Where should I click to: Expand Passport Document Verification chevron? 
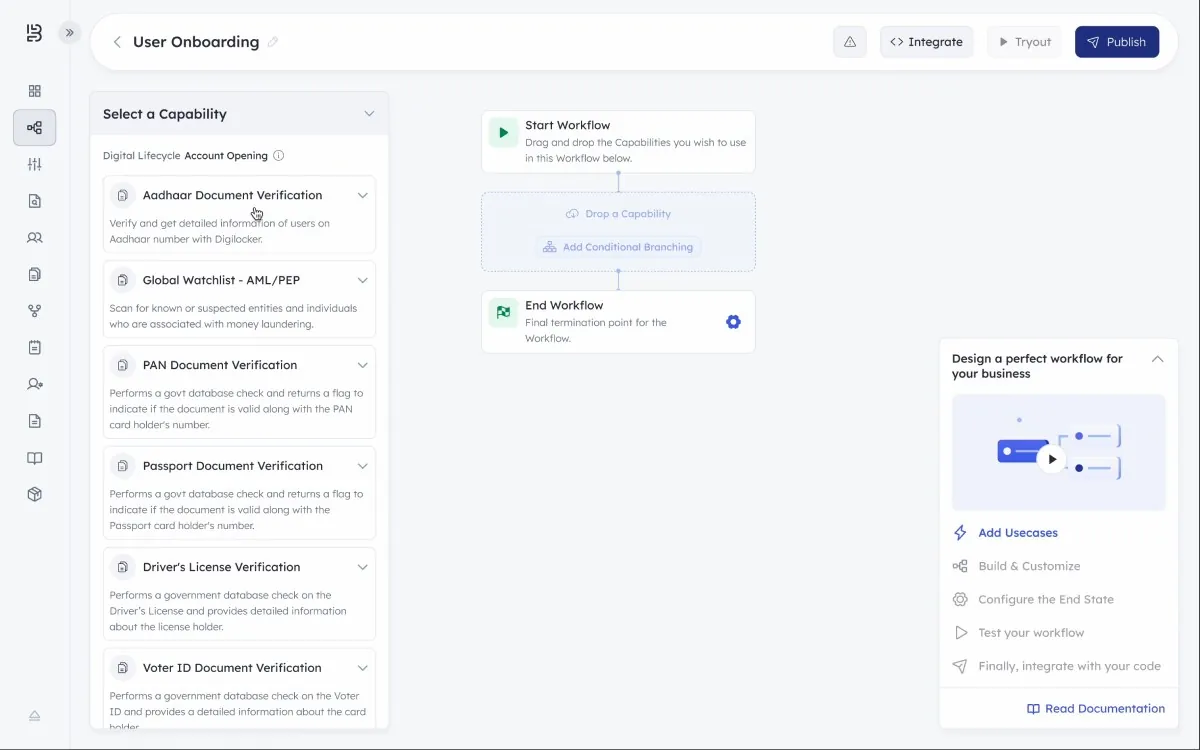point(363,466)
